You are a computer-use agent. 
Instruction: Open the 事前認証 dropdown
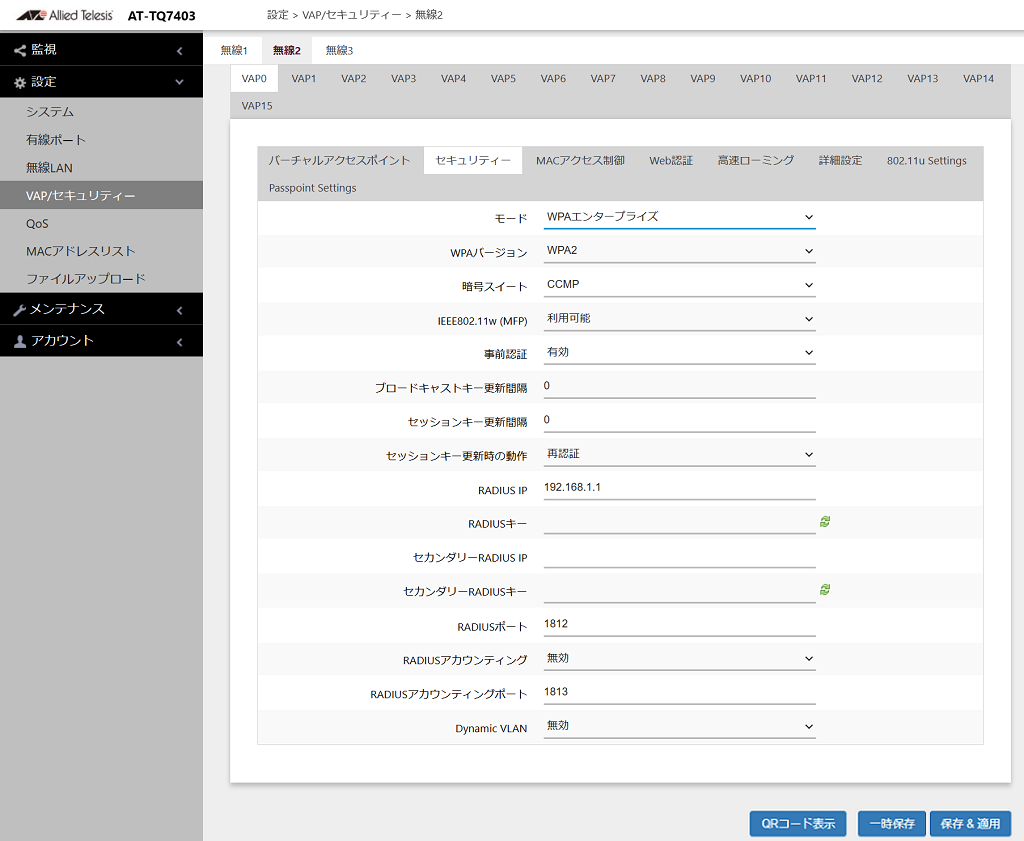coord(679,353)
